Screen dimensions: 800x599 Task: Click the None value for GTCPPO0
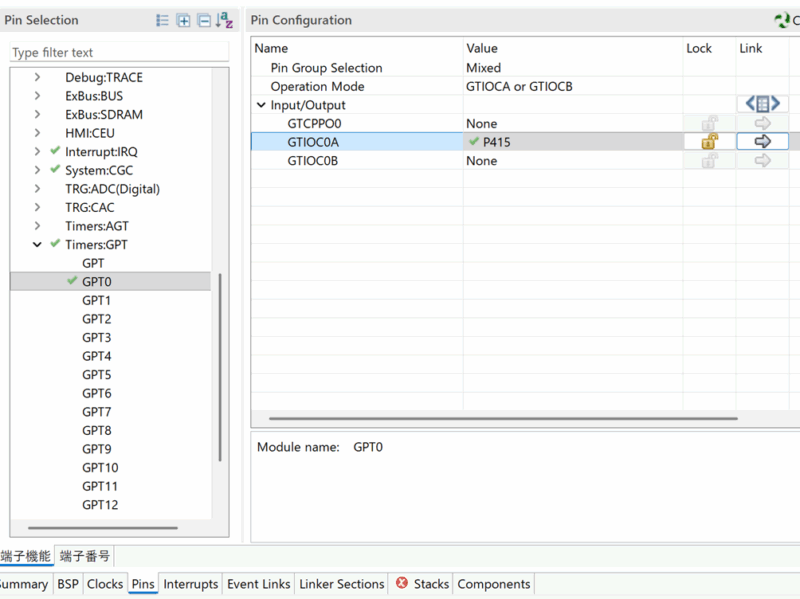click(482, 123)
